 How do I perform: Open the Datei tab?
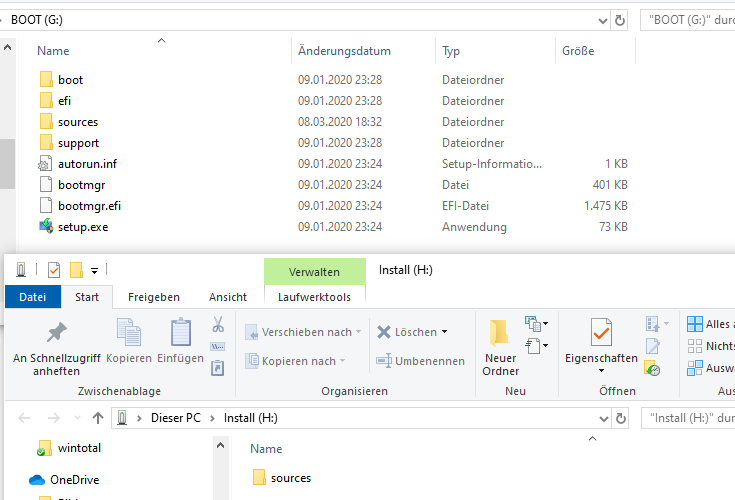(32, 297)
